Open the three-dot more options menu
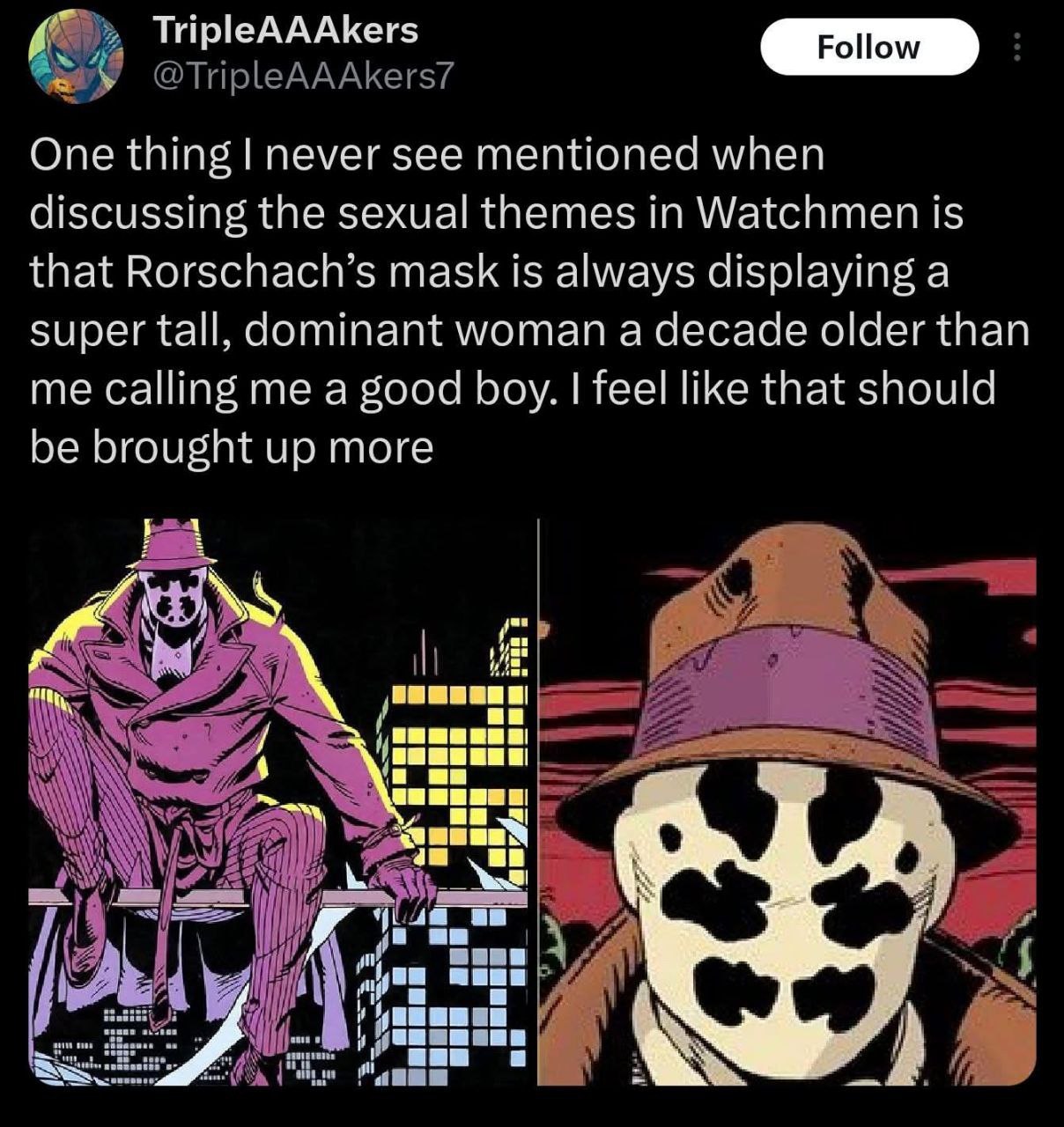 [x=1016, y=48]
